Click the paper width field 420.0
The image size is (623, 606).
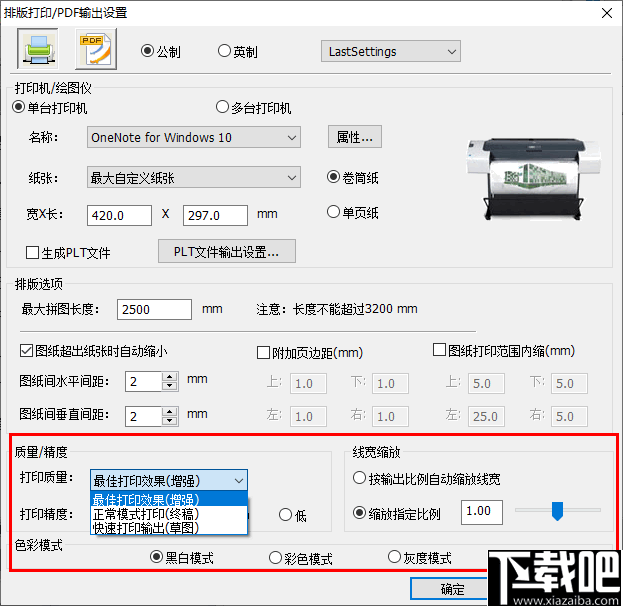[119, 215]
